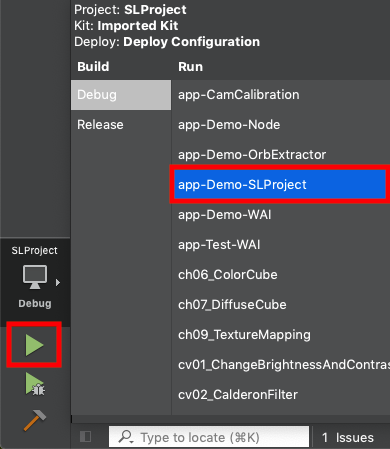Screen dimensions: 390x449
Task: Open the Issues pane
Action: coord(348,437)
